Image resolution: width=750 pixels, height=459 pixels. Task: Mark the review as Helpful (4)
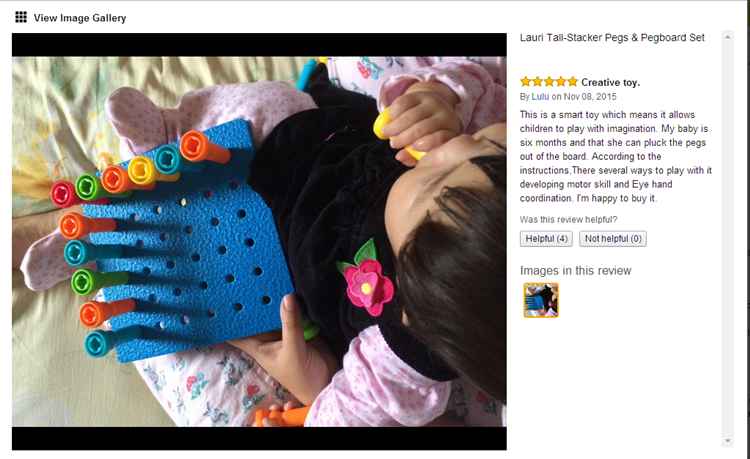point(546,239)
